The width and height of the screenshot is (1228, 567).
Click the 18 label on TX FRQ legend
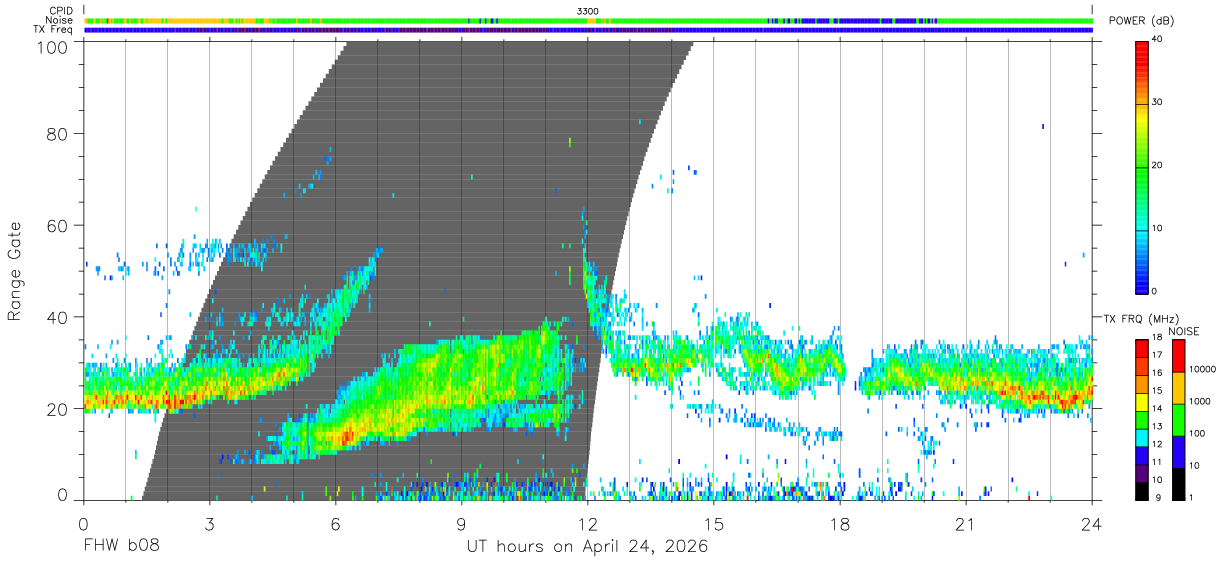[x=1157, y=337]
